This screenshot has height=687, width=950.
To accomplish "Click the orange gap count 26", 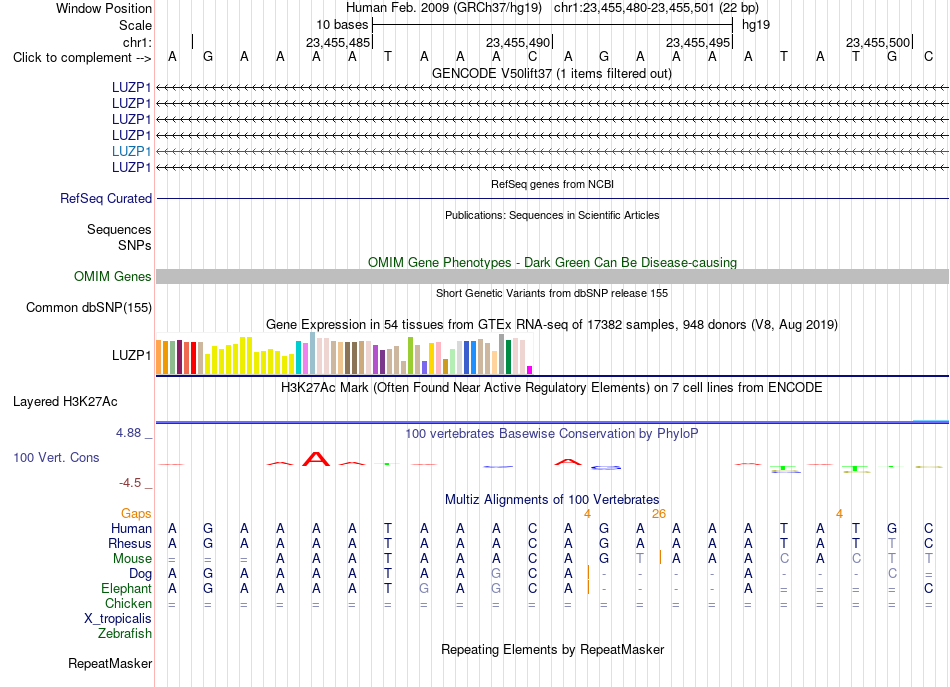I will (x=659, y=514).
